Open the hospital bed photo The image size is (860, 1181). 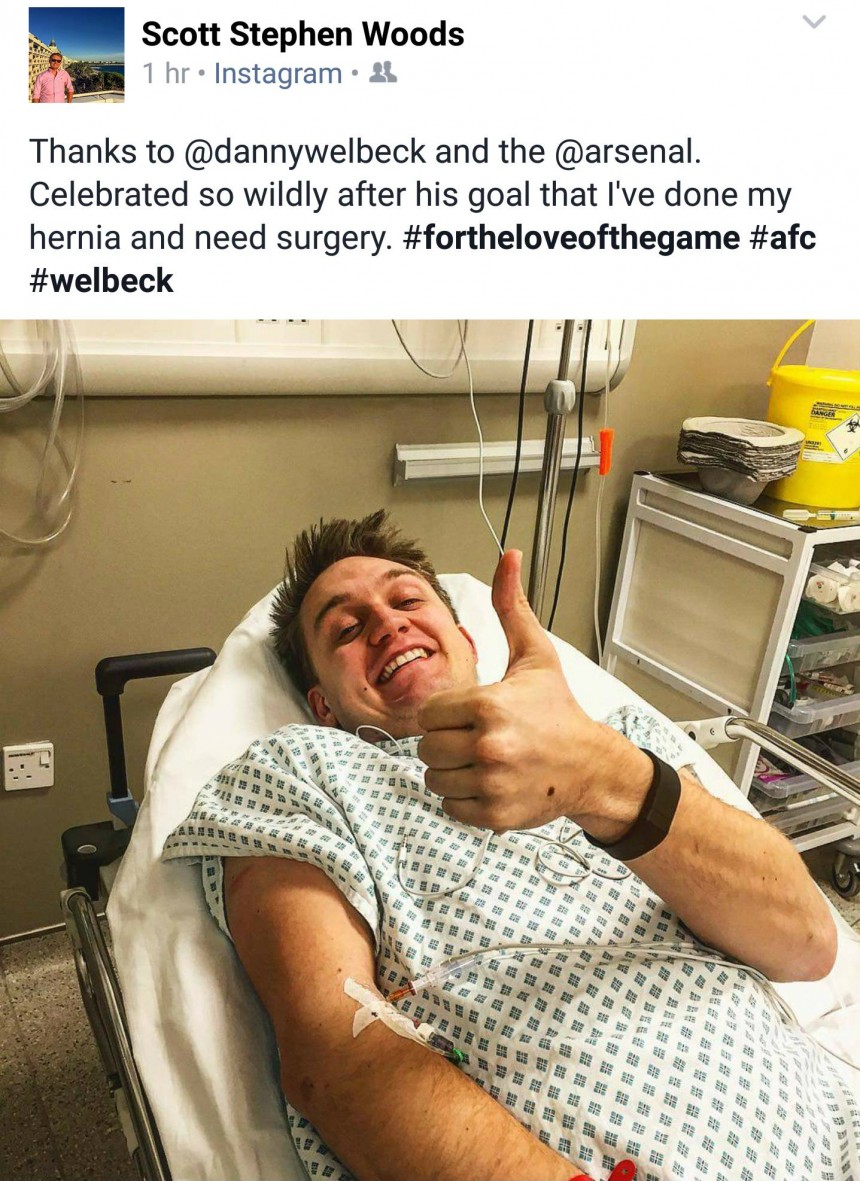click(x=430, y=750)
